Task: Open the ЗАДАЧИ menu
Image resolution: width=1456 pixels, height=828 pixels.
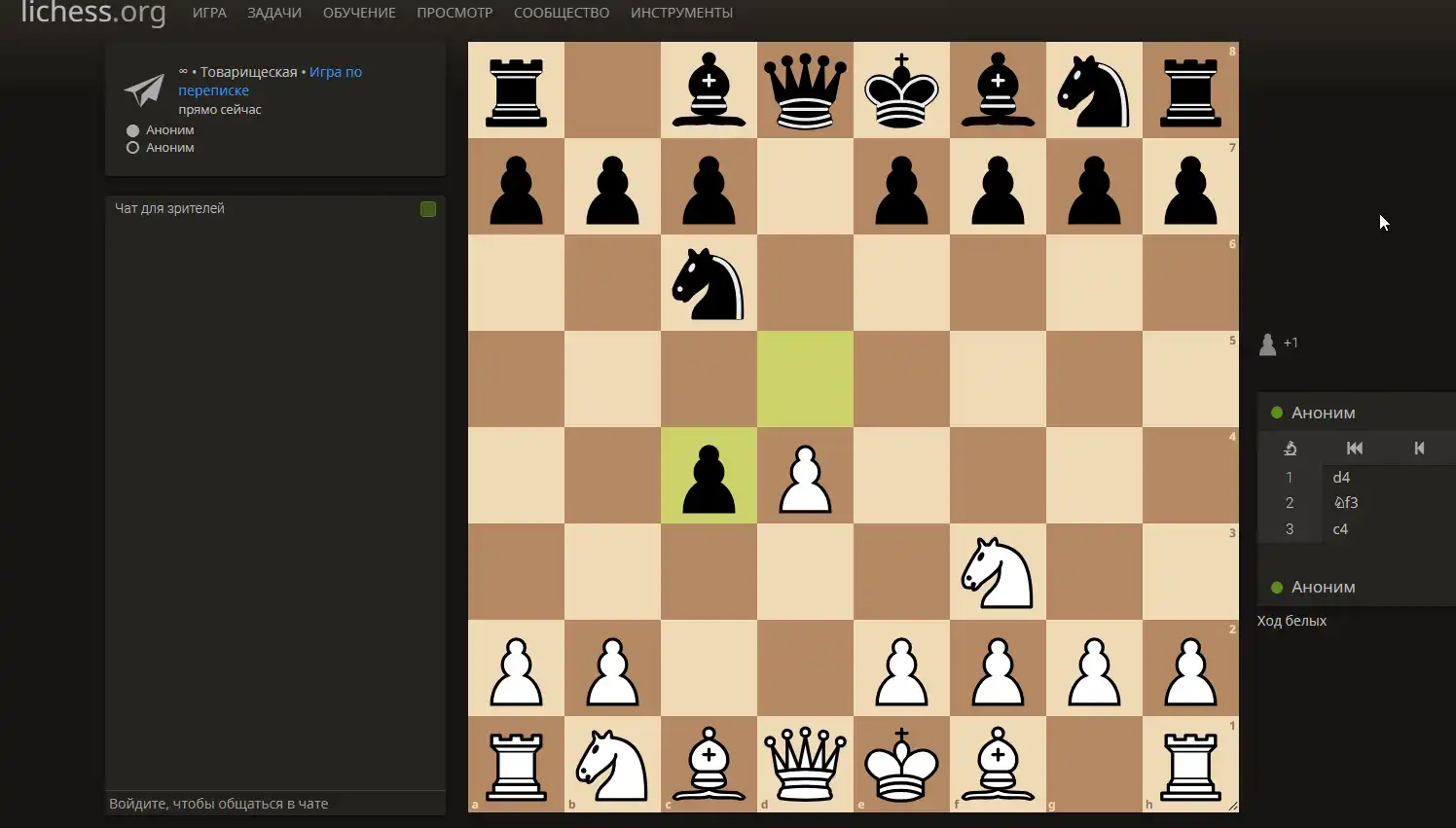Action: pos(274,13)
